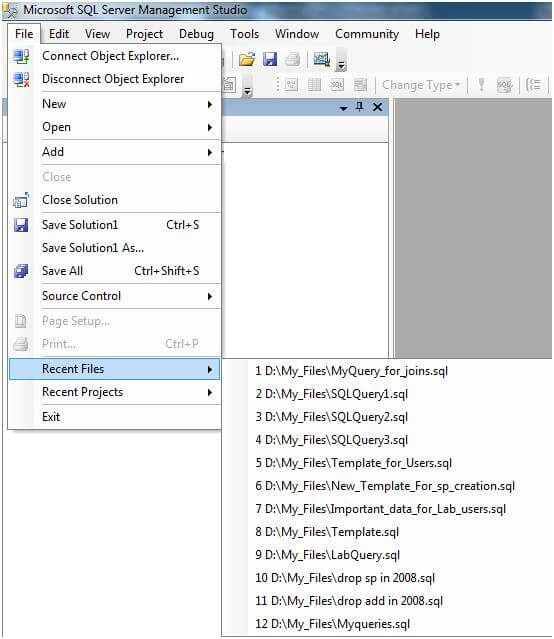Click the SQL Server Management Studio title icon

tap(10, 10)
